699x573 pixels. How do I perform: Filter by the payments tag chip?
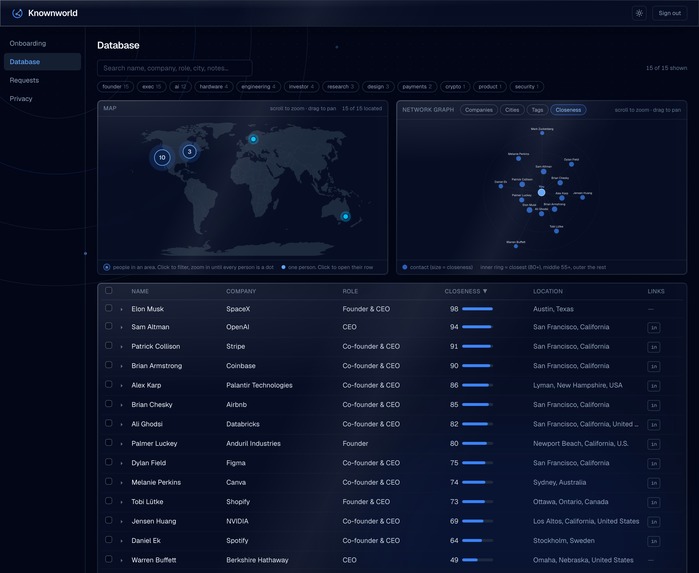point(417,87)
